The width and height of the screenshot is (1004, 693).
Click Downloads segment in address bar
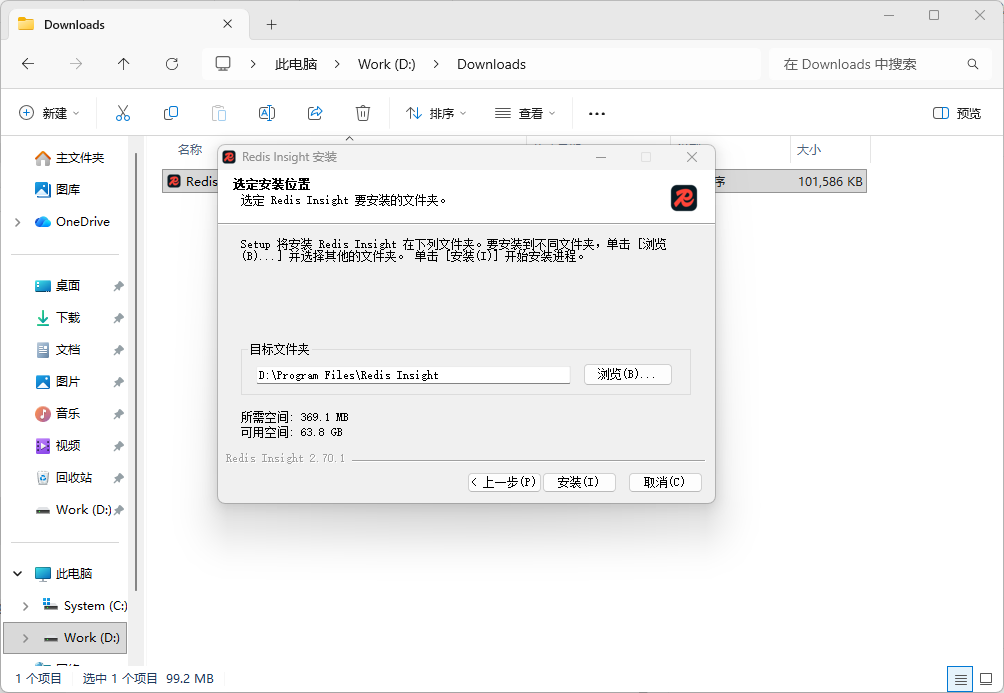point(491,64)
